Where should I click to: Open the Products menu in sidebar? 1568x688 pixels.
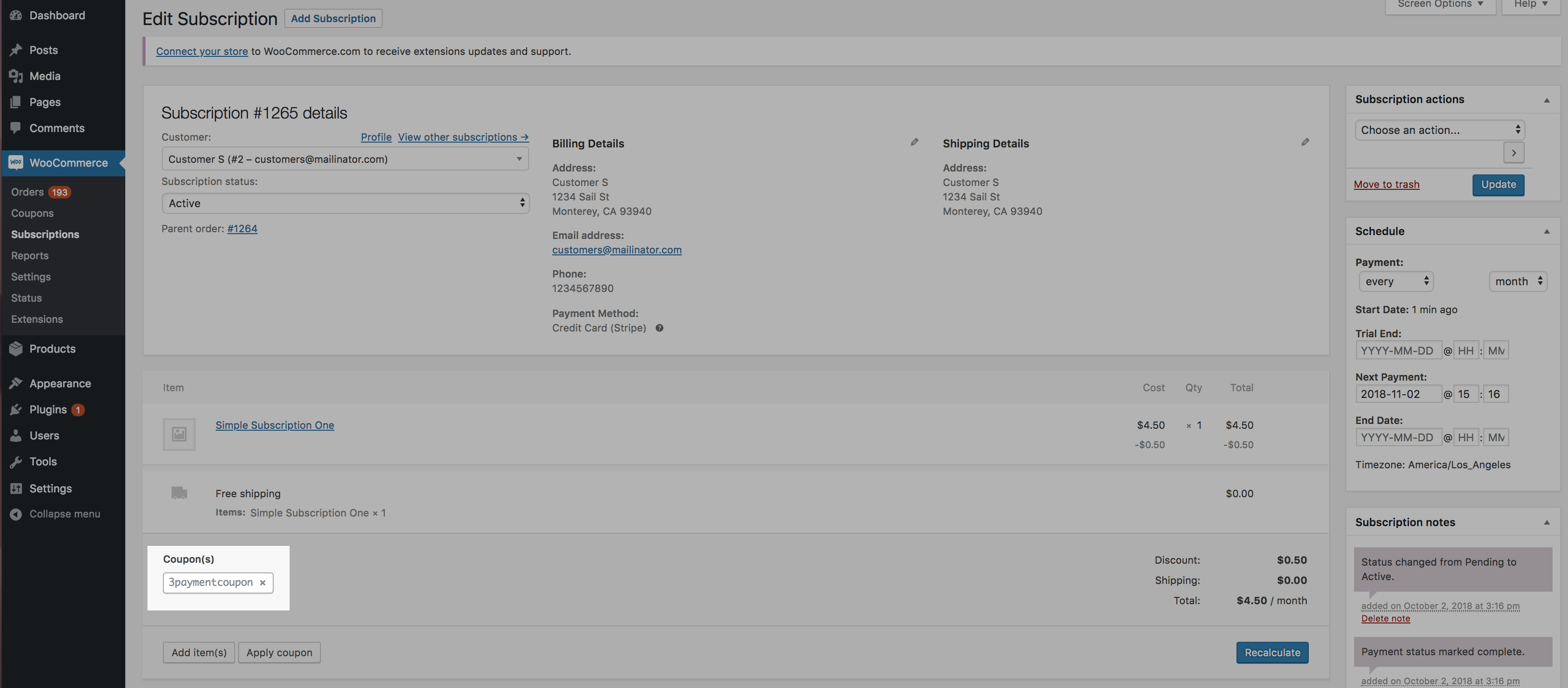(53, 349)
